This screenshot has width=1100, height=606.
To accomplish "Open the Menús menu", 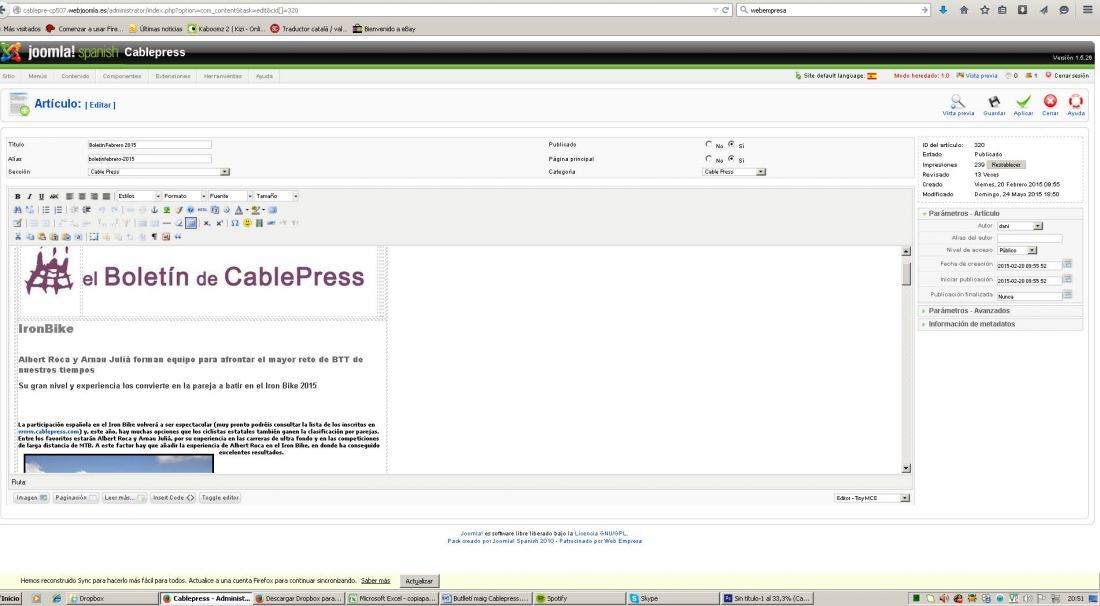I will tap(37, 76).
